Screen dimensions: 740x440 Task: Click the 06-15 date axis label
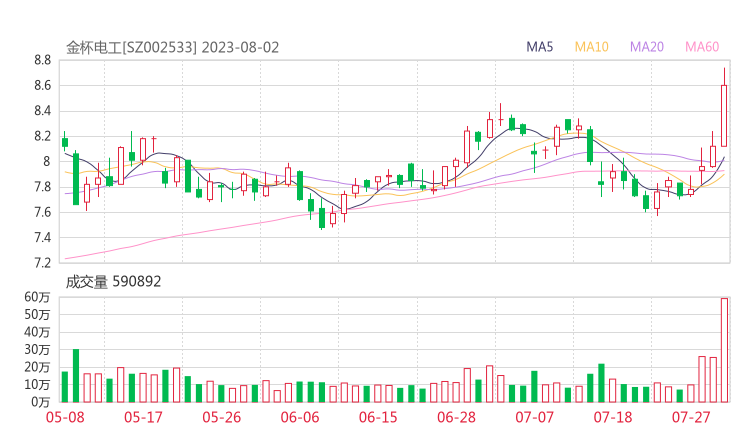coord(378,417)
